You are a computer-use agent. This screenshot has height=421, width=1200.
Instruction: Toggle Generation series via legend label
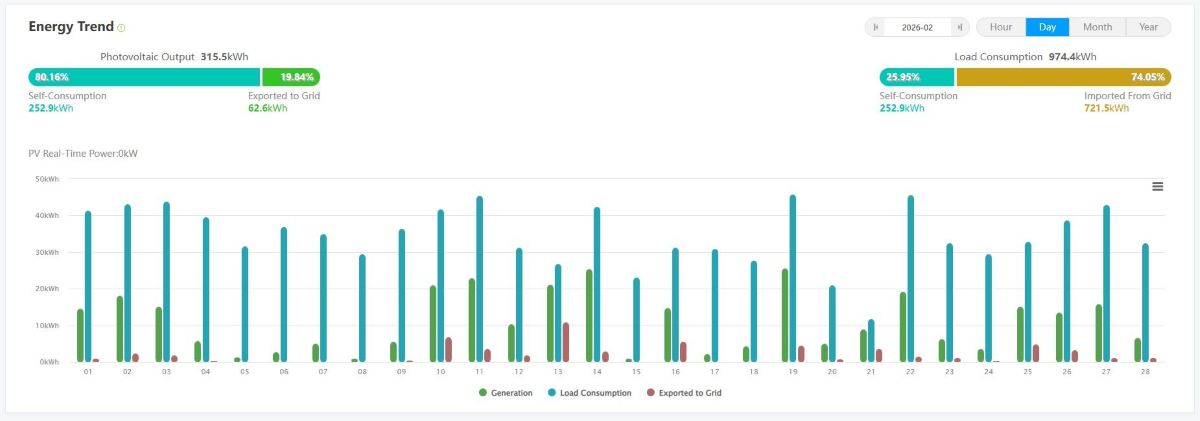click(512, 393)
